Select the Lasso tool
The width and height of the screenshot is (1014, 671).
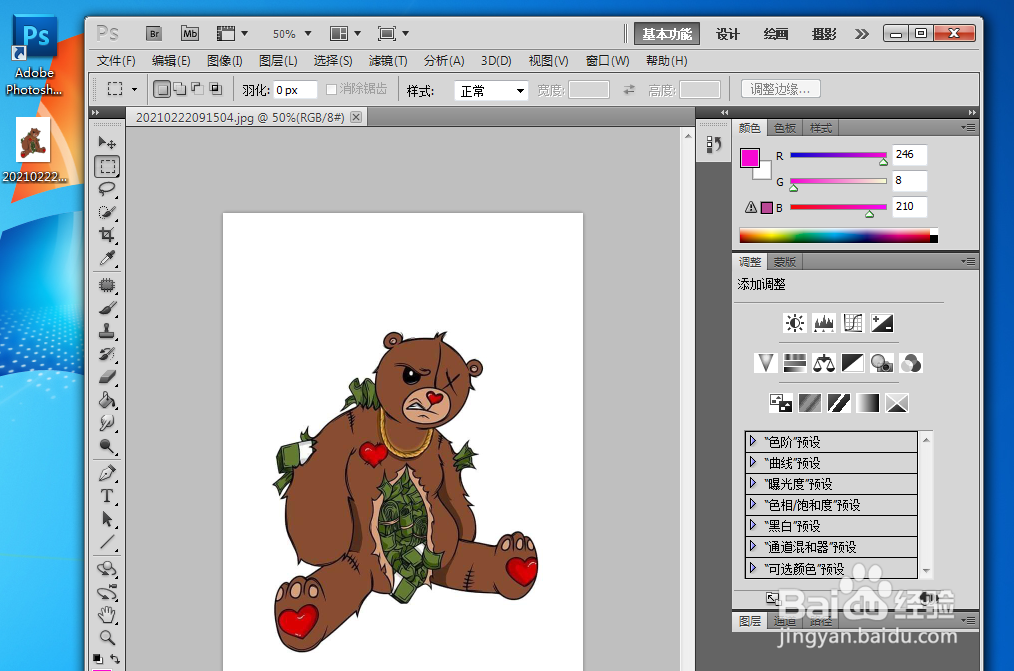coord(107,189)
